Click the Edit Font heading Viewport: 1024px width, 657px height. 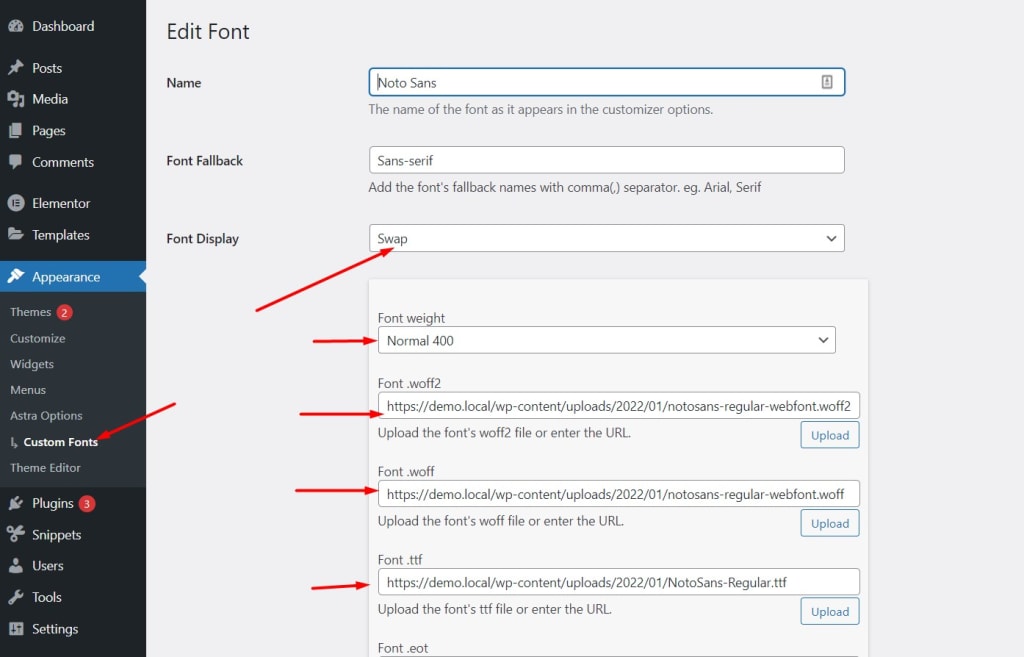tap(208, 31)
